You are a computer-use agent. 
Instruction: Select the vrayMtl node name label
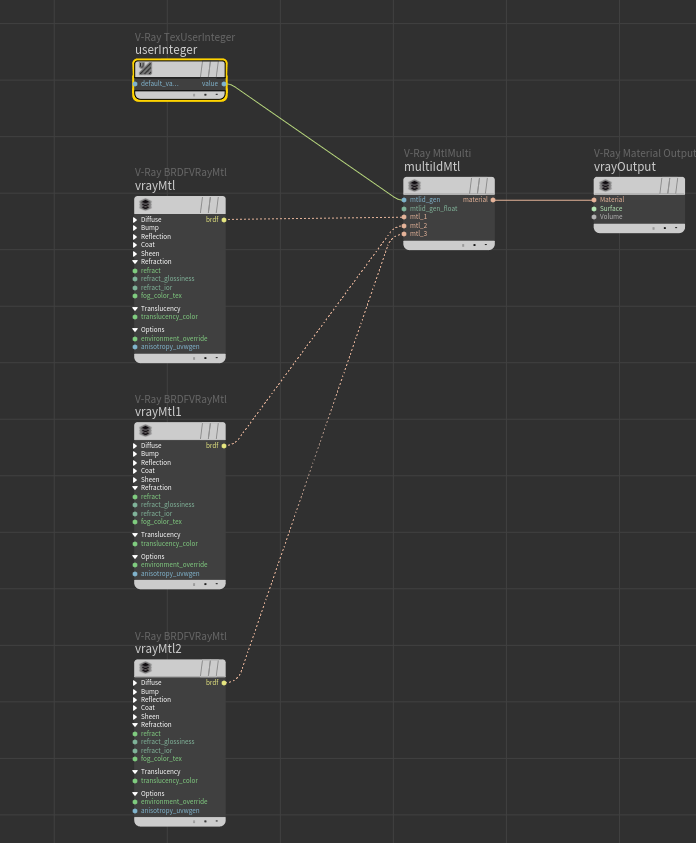point(155,186)
